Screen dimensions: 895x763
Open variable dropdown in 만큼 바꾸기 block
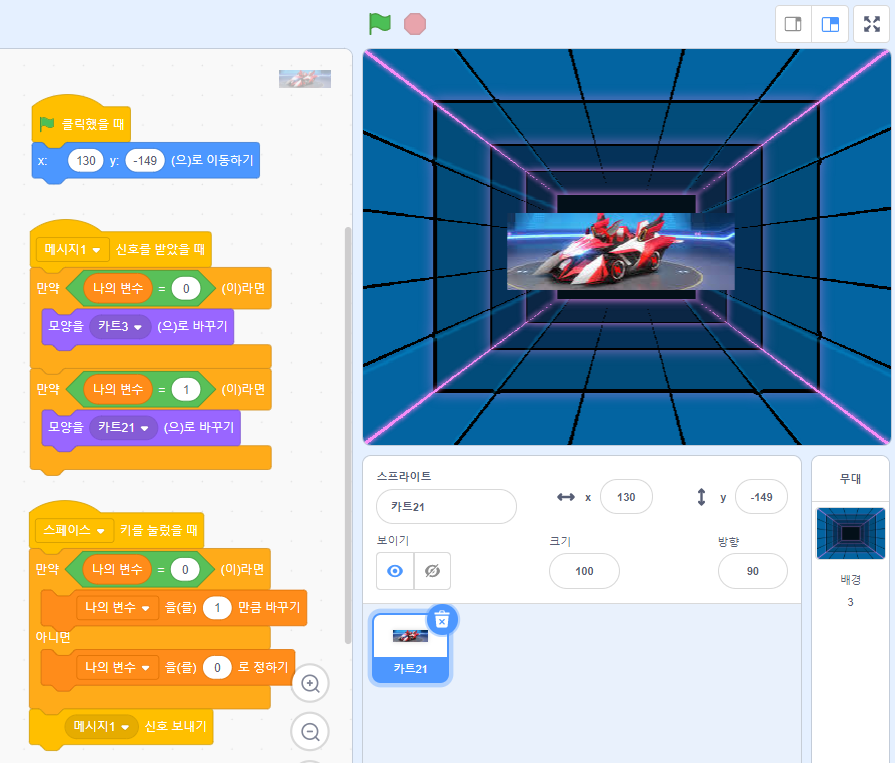(117, 608)
